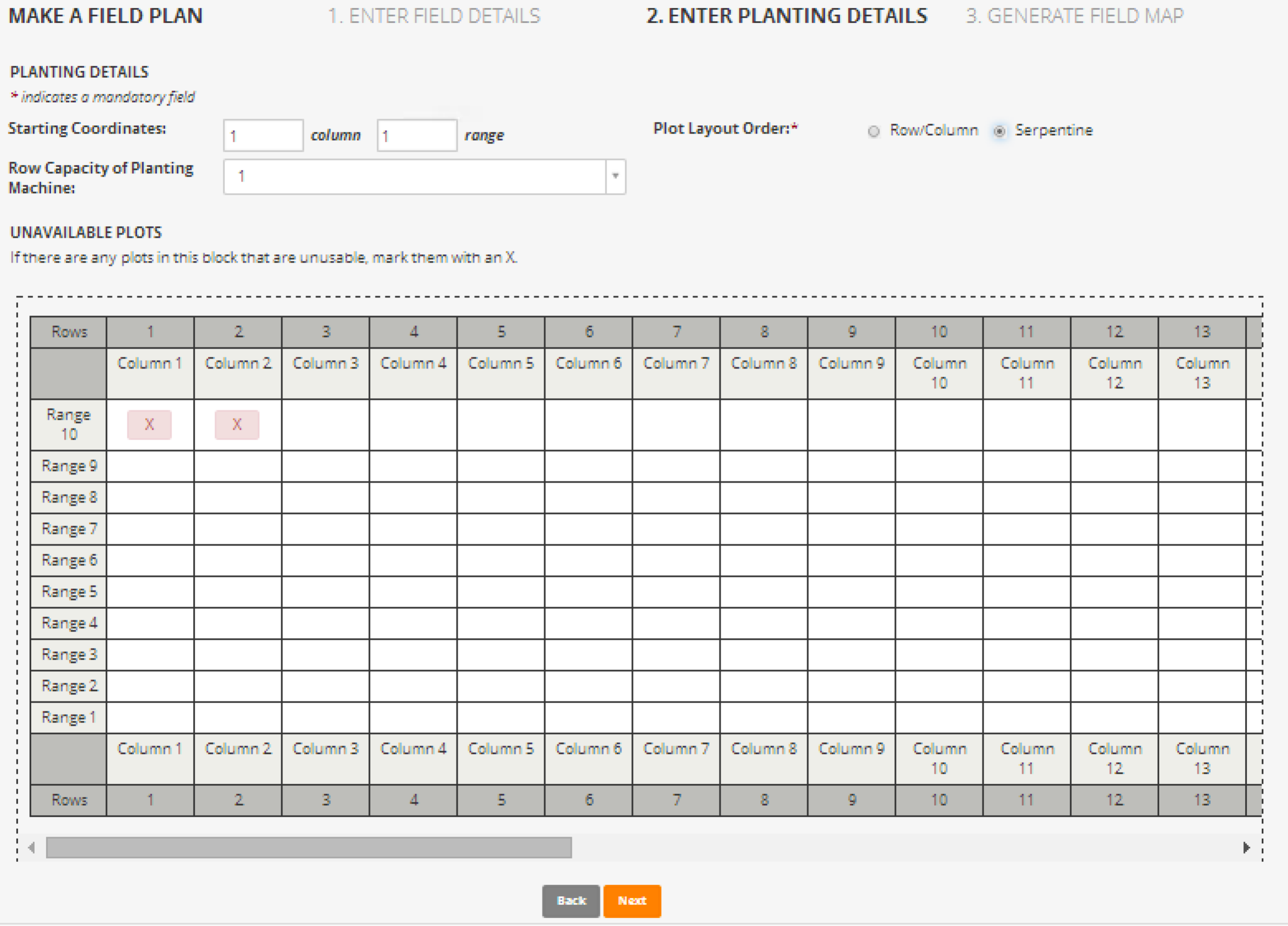
Task: Select the Row/Column layout radio button
Action: tap(873, 131)
